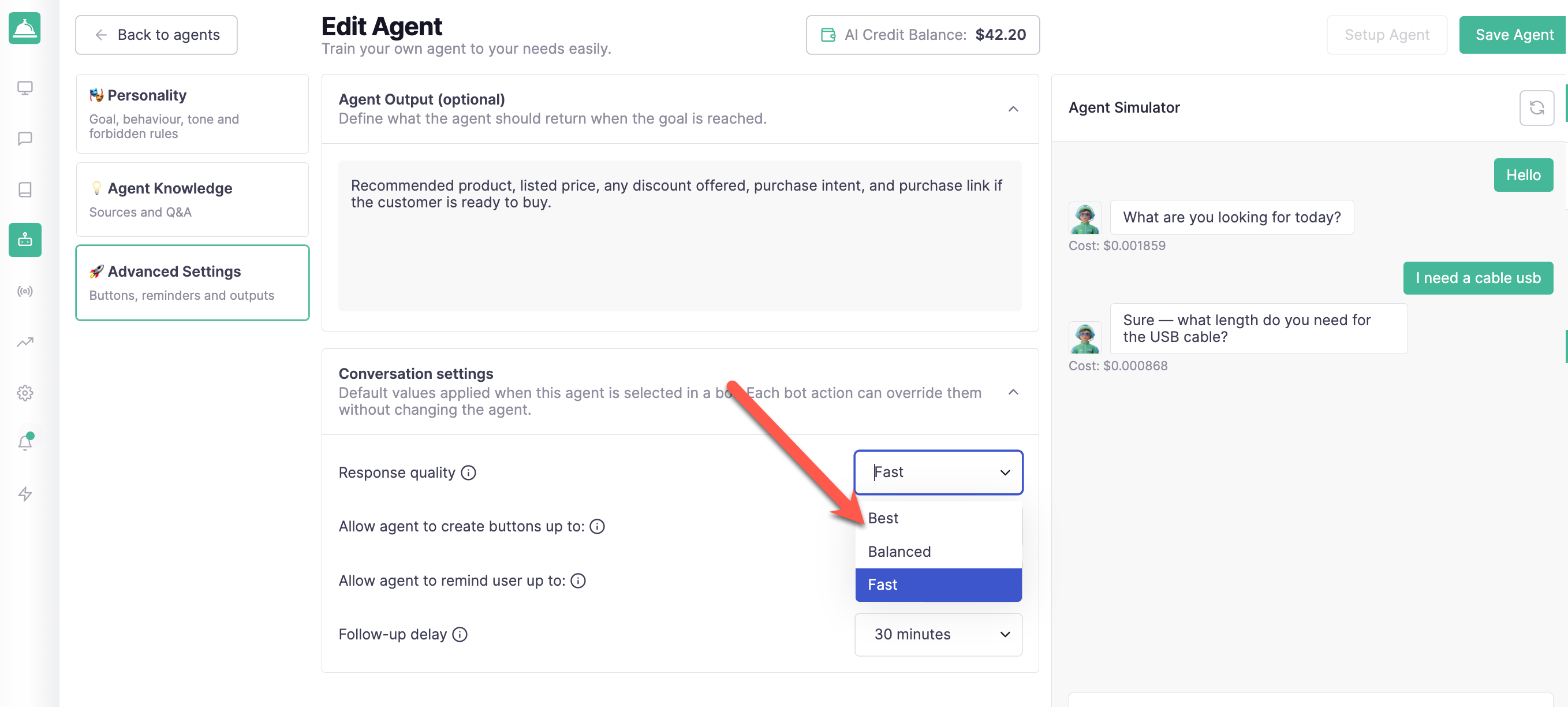Open the broadcast signal icon in sidebar
The height and width of the screenshot is (707, 1568).
point(25,291)
